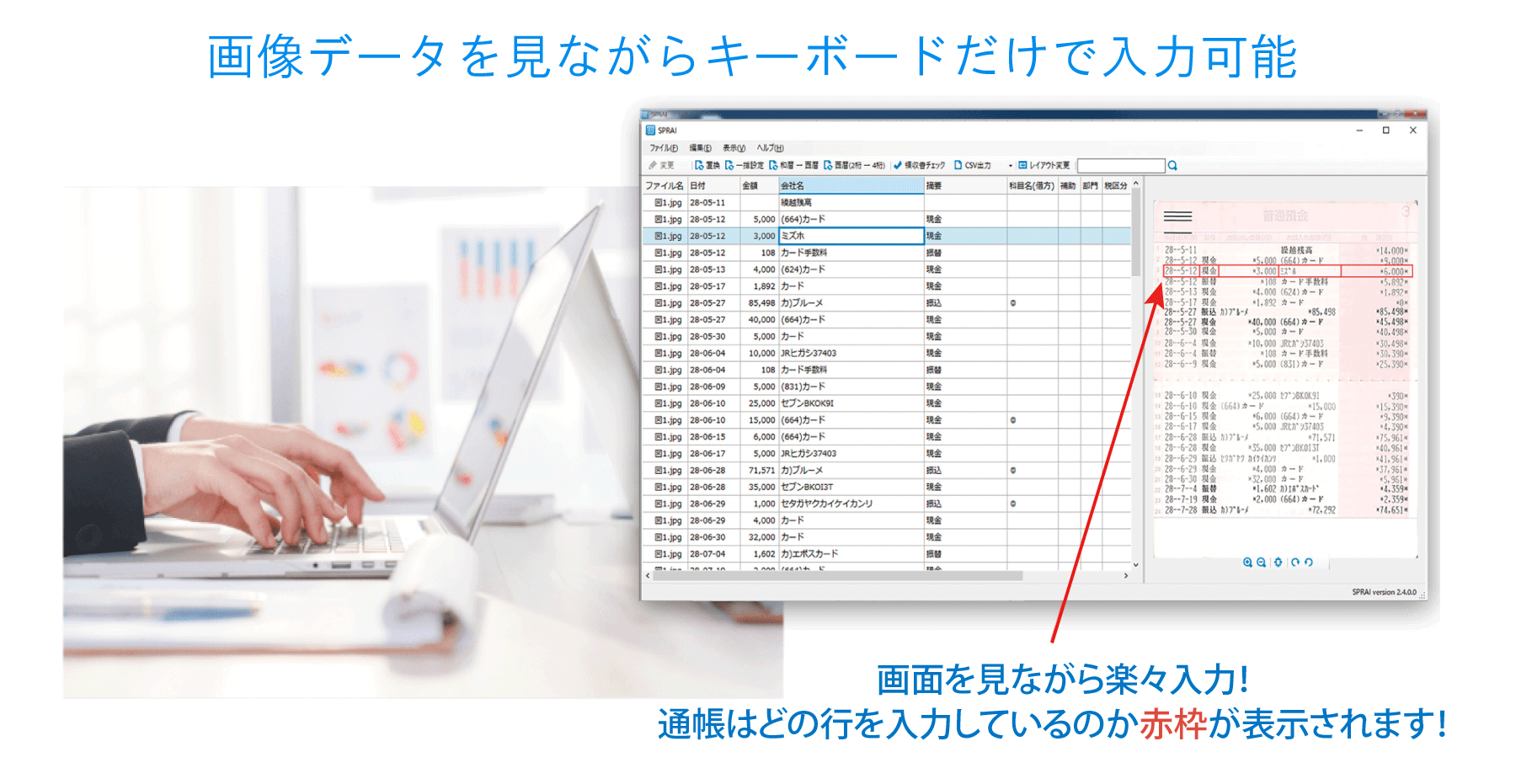
Task: Click the toolbar search input field
Action: point(1121,166)
